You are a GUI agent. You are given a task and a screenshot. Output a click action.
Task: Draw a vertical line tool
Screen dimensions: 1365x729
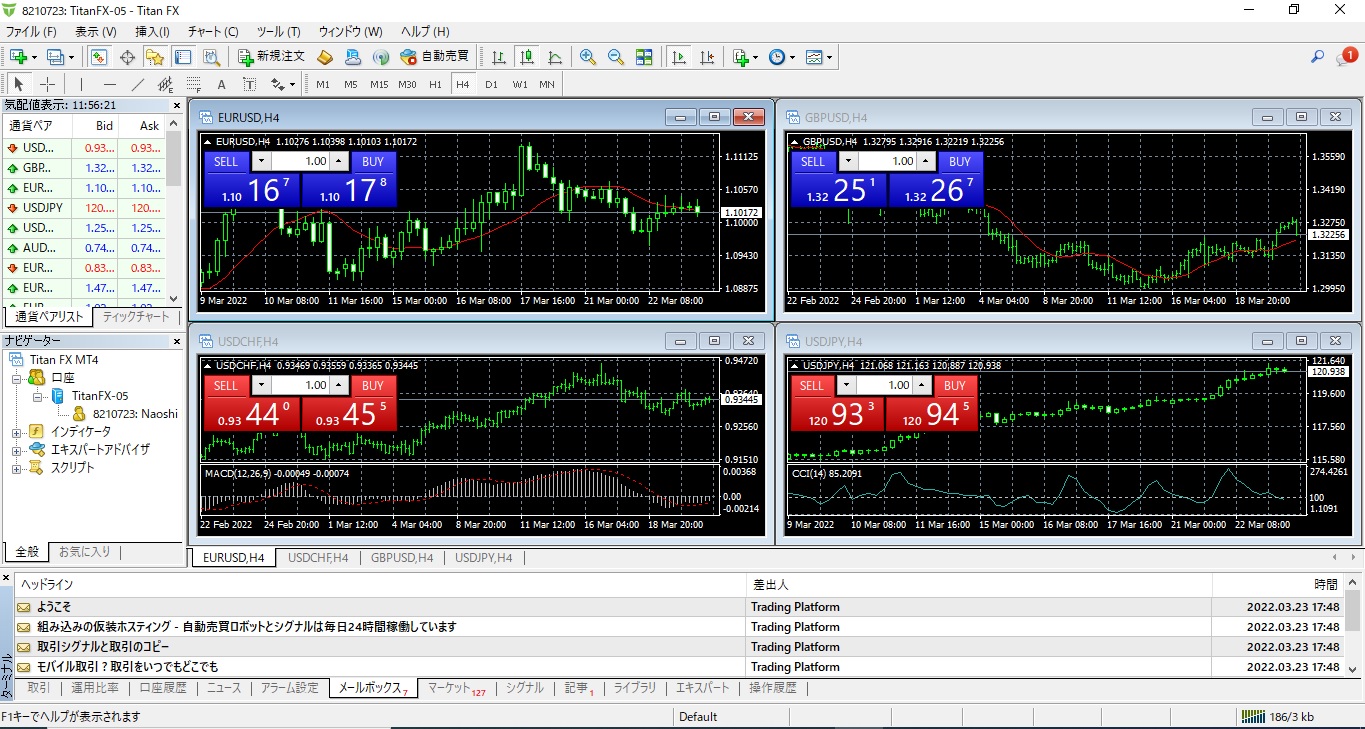click(x=82, y=84)
